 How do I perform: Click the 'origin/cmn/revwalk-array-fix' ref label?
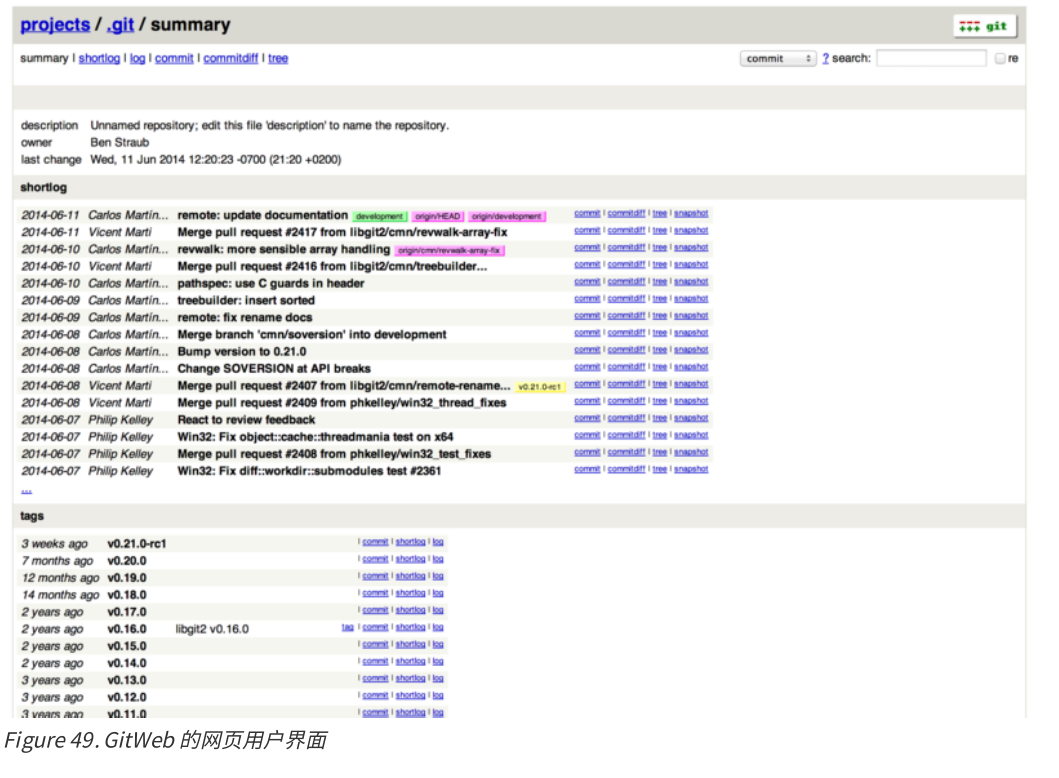click(449, 251)
